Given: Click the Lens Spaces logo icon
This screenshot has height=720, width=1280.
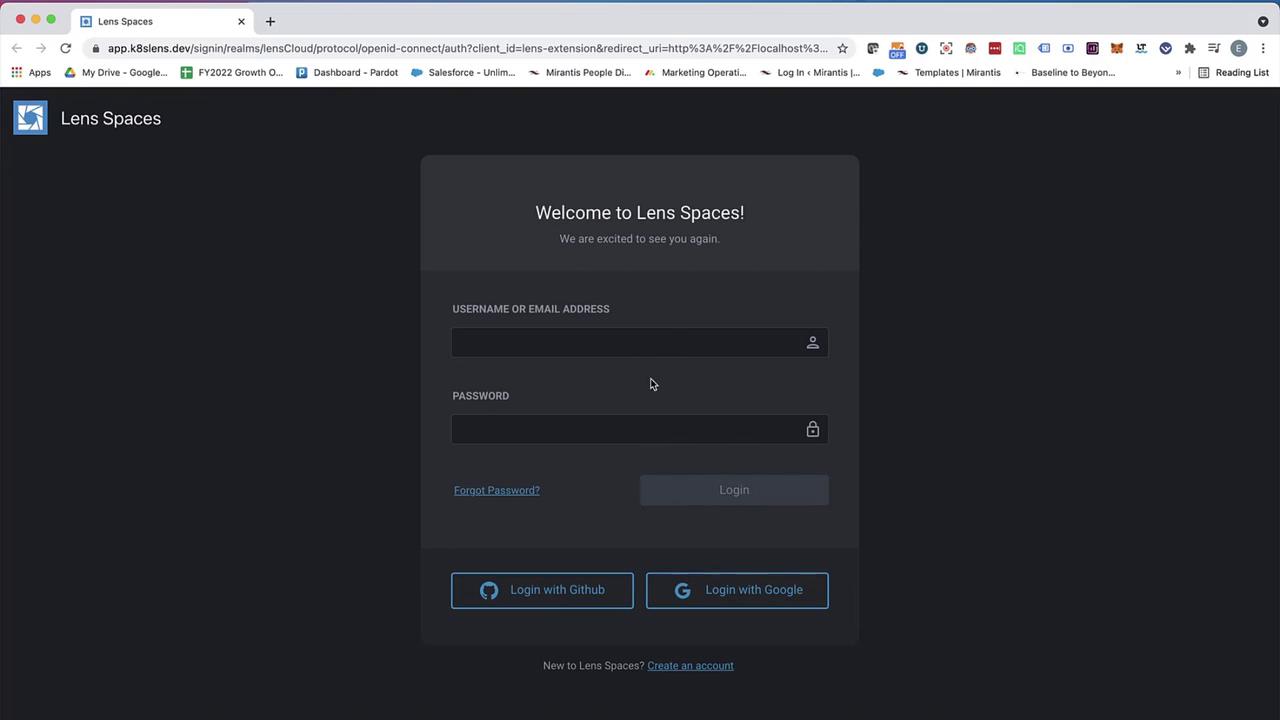Looking at the screenshot, I should point(30,118).
